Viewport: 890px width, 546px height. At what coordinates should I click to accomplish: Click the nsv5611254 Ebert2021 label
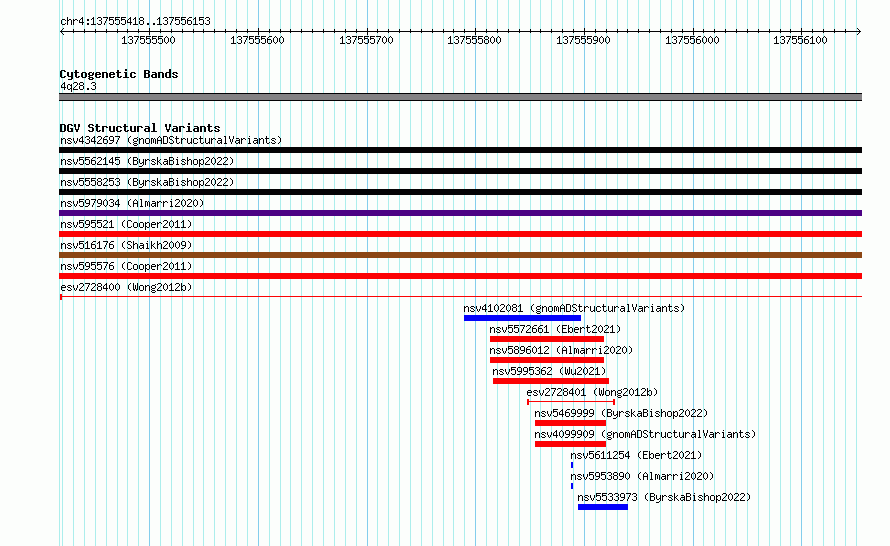636,455
